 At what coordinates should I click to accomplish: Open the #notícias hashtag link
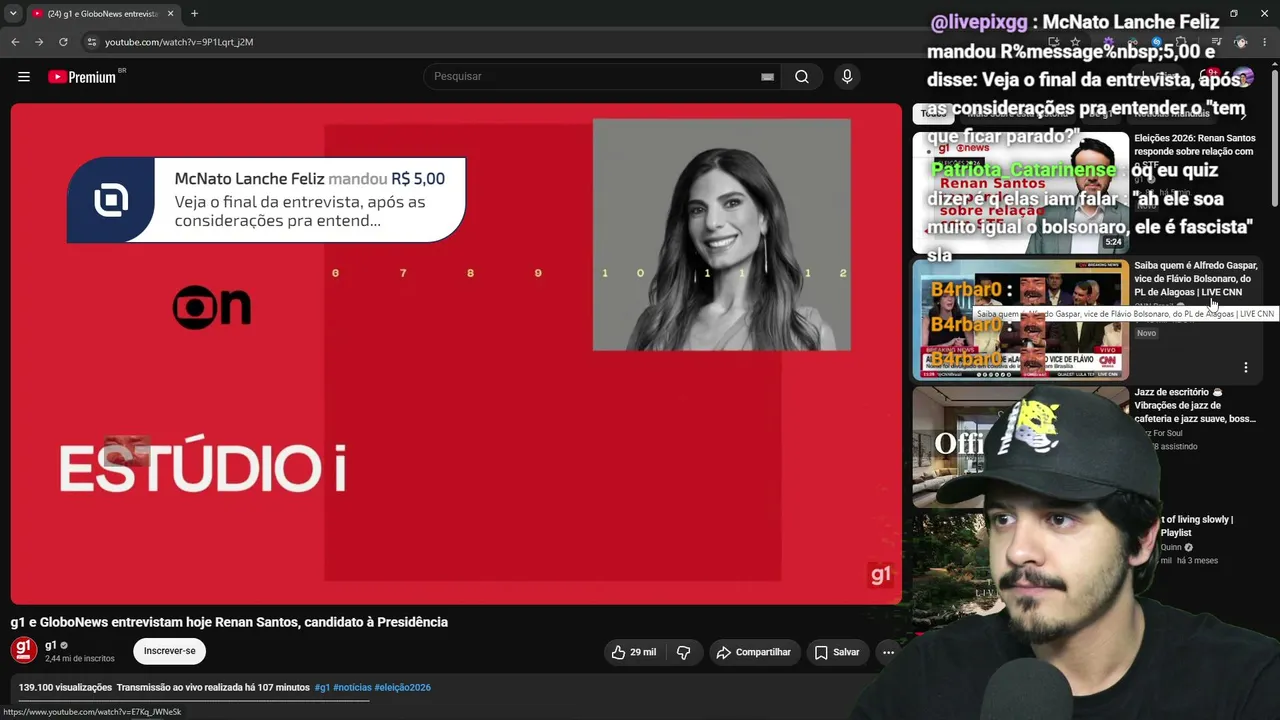tap(352, 688)
